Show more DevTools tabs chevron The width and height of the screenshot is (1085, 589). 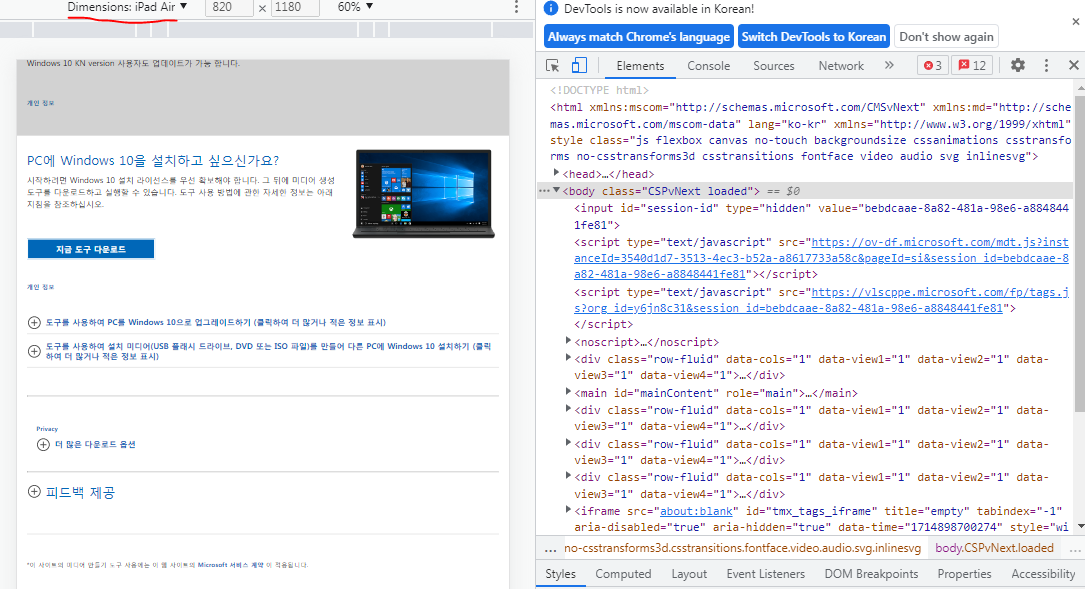click(x=889, y=65)
